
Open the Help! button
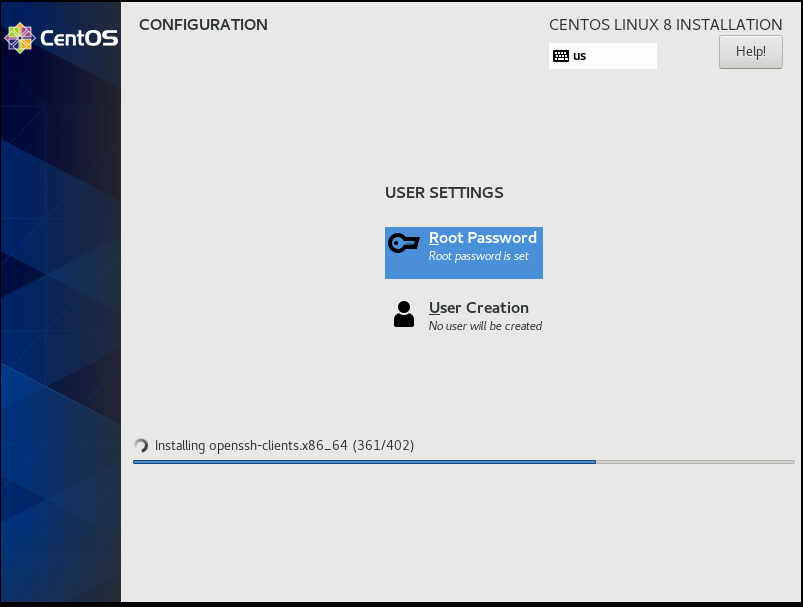(x=750, y=52)
